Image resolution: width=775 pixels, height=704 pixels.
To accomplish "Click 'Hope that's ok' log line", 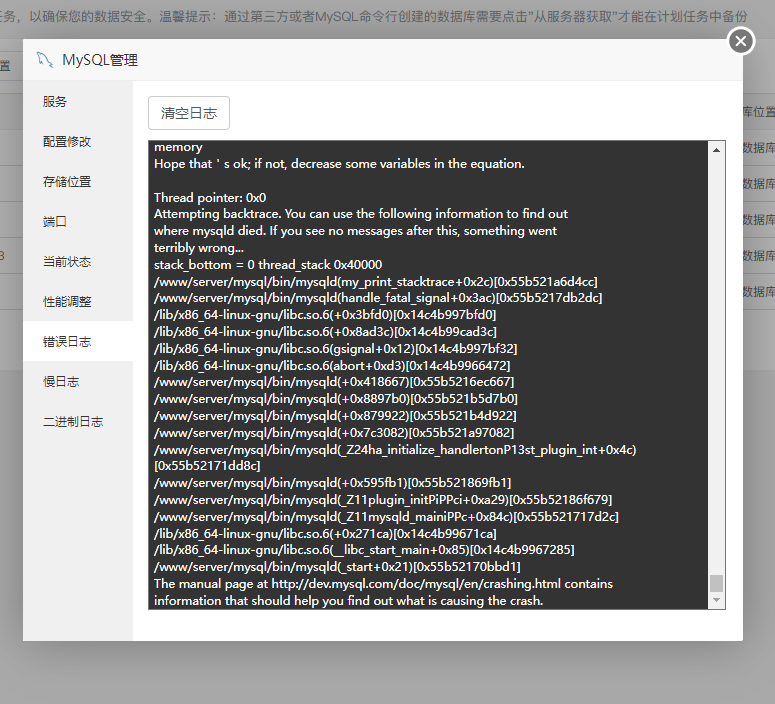I will click(x=339, y=164).
